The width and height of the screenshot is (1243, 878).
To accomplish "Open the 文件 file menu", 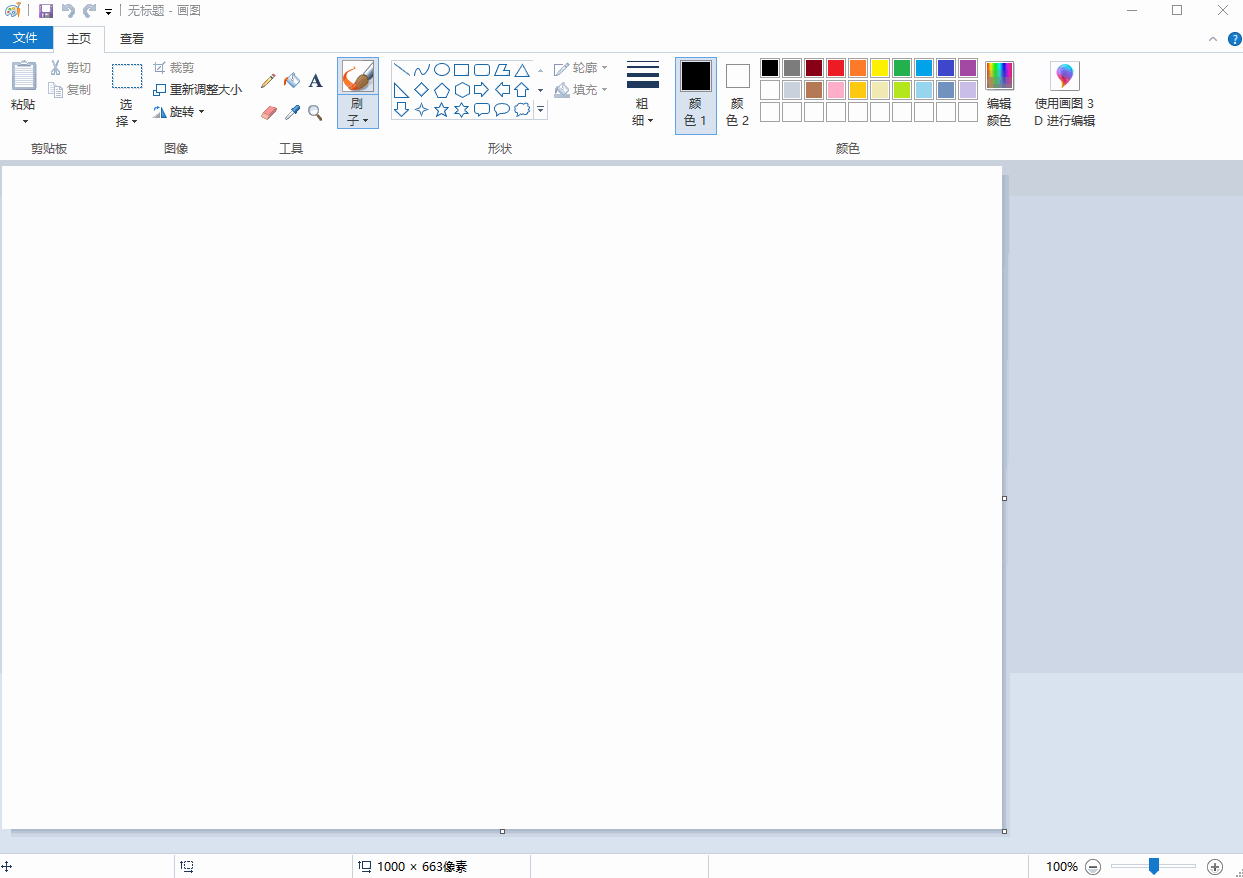I will click(26, 38).
